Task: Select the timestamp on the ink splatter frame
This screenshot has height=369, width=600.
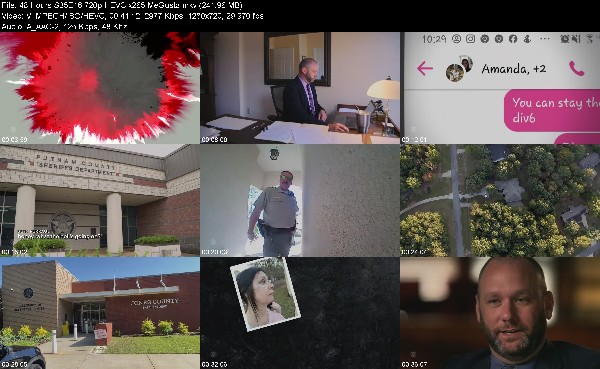Action: 14,140
